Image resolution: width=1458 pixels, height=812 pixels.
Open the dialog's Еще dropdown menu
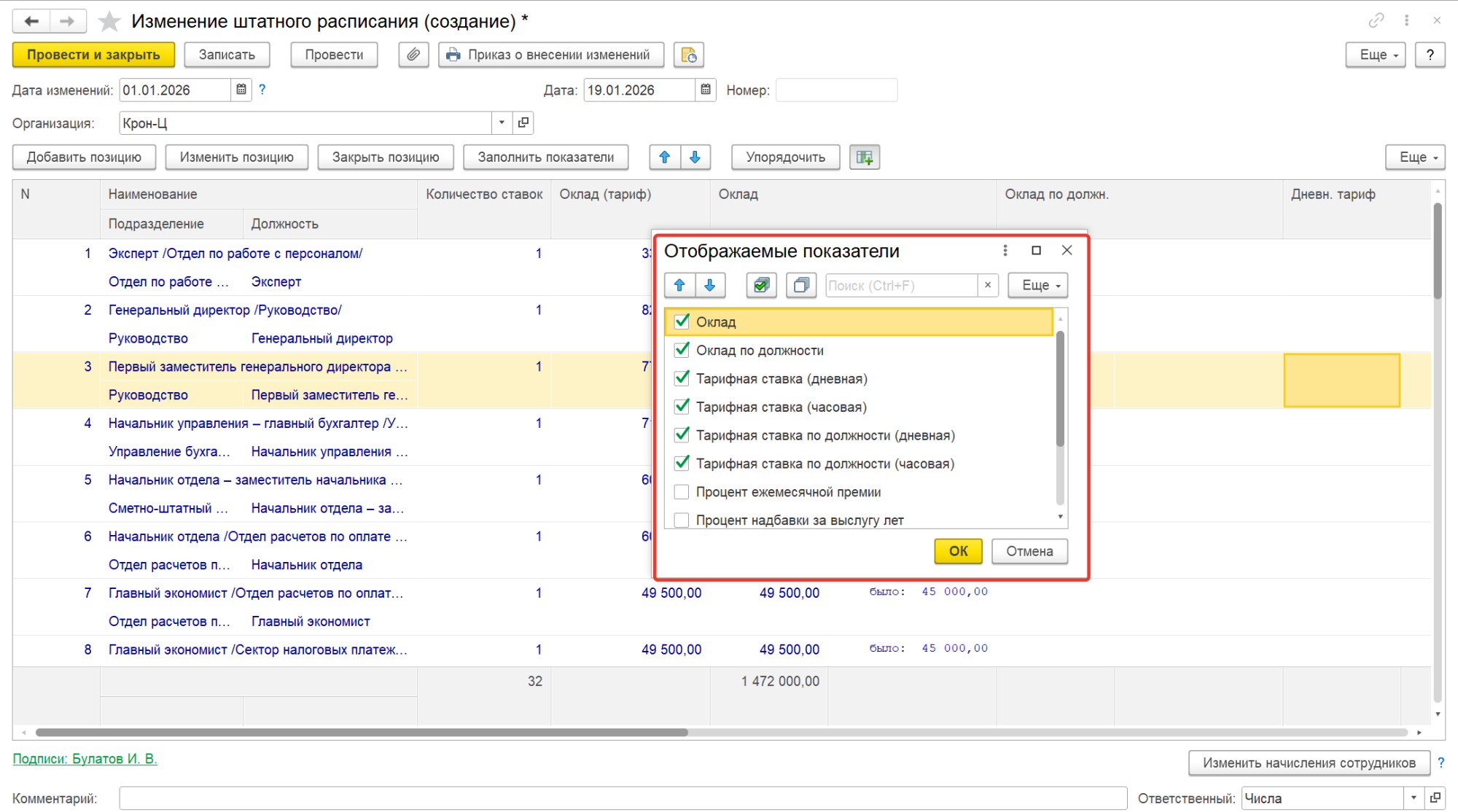click(1038, 285)
